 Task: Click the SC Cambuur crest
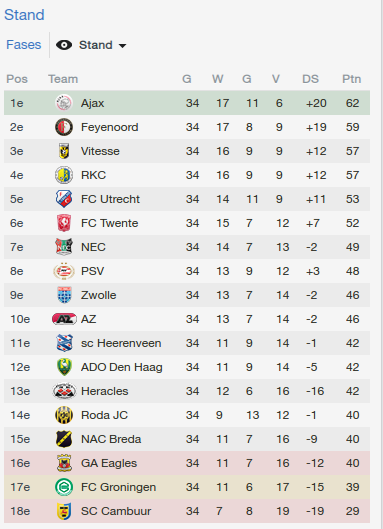(x=64, y=511)
